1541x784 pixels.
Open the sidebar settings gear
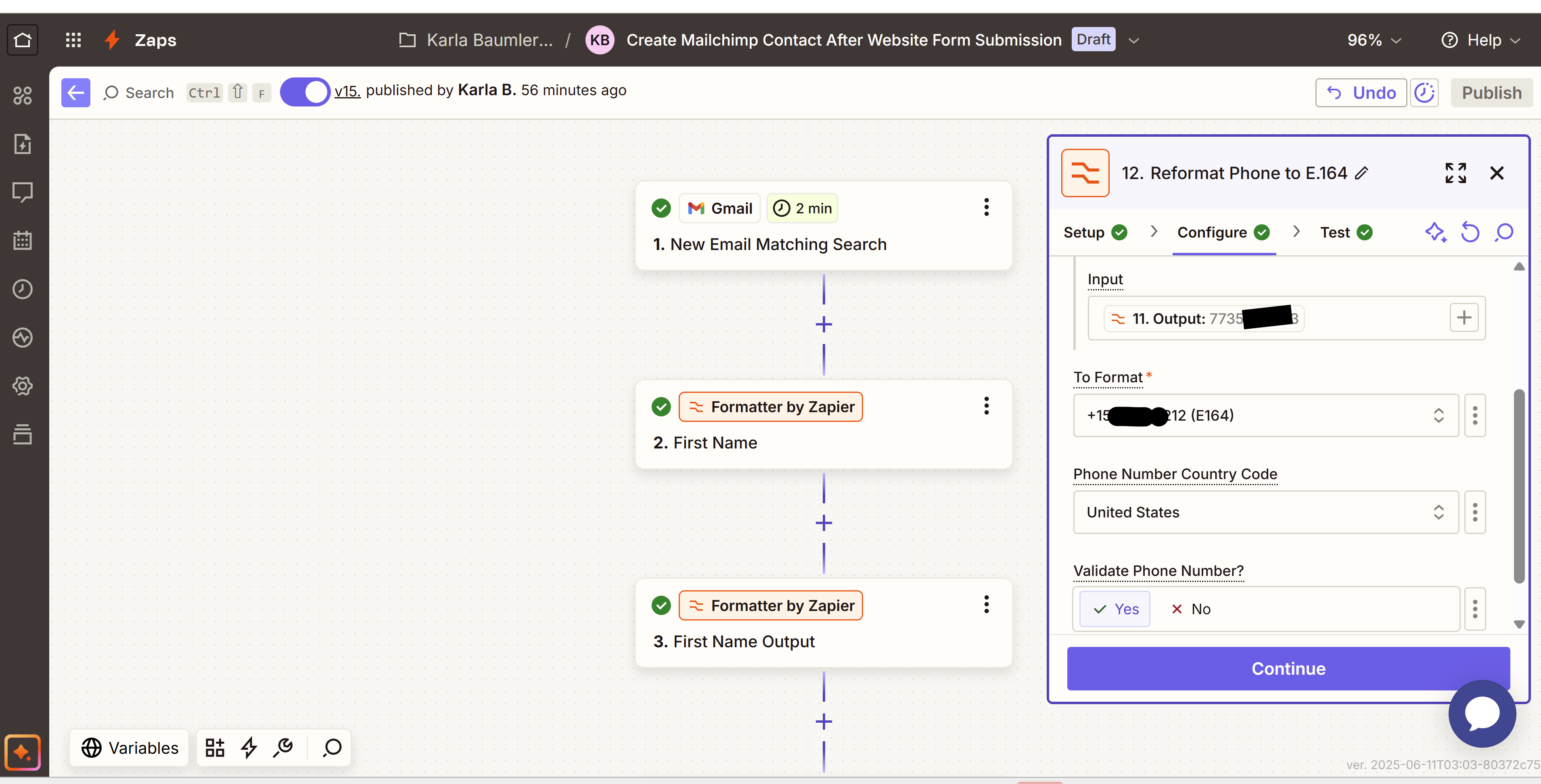click(23, 386)
